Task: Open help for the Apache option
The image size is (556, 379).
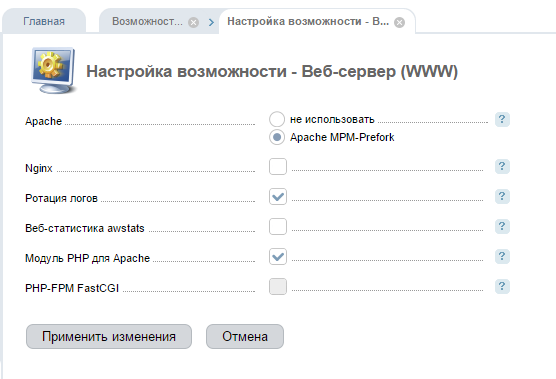Action: tap(502, 119)
